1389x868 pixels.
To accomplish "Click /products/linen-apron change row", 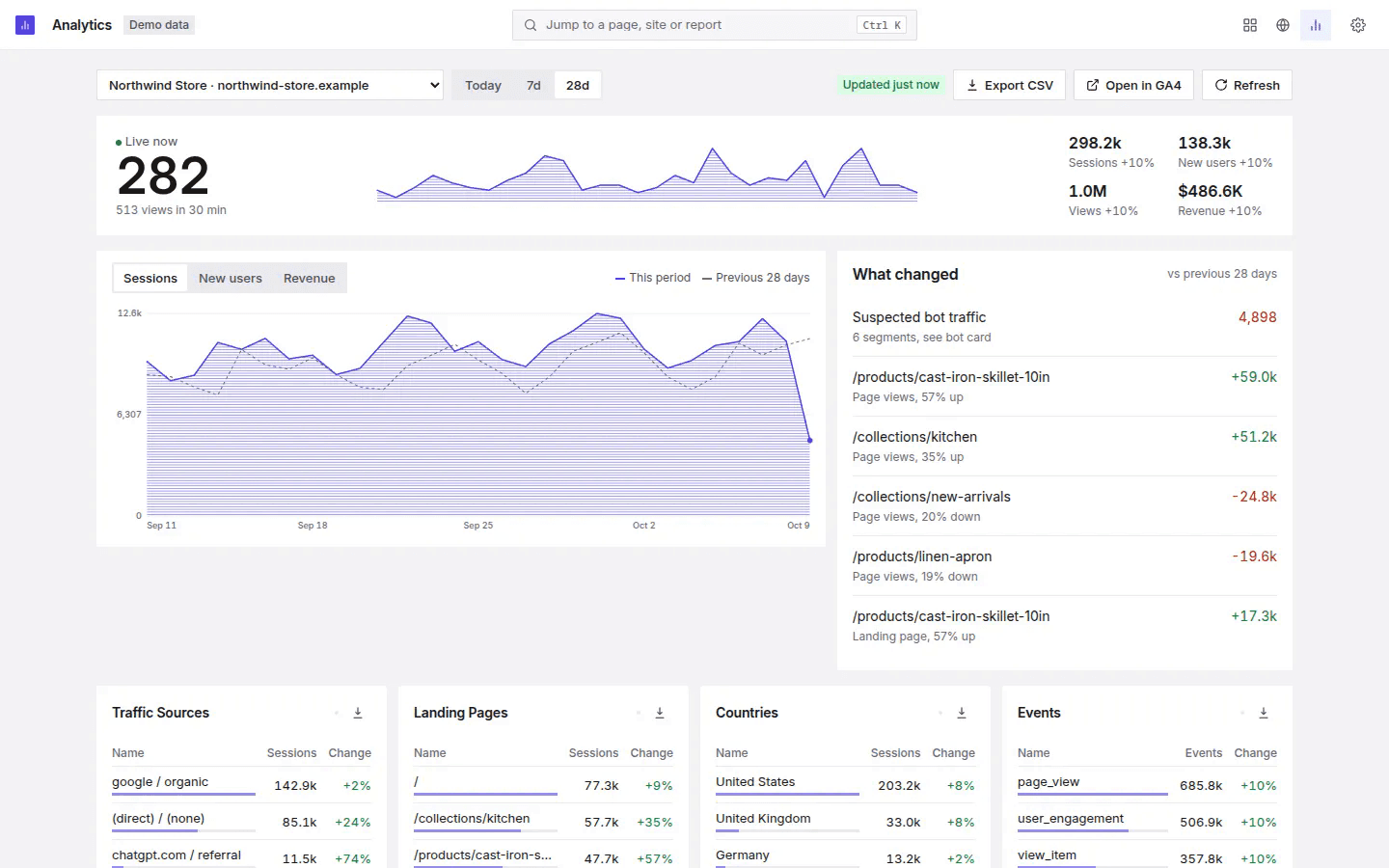I will [x=1065, y=565].
